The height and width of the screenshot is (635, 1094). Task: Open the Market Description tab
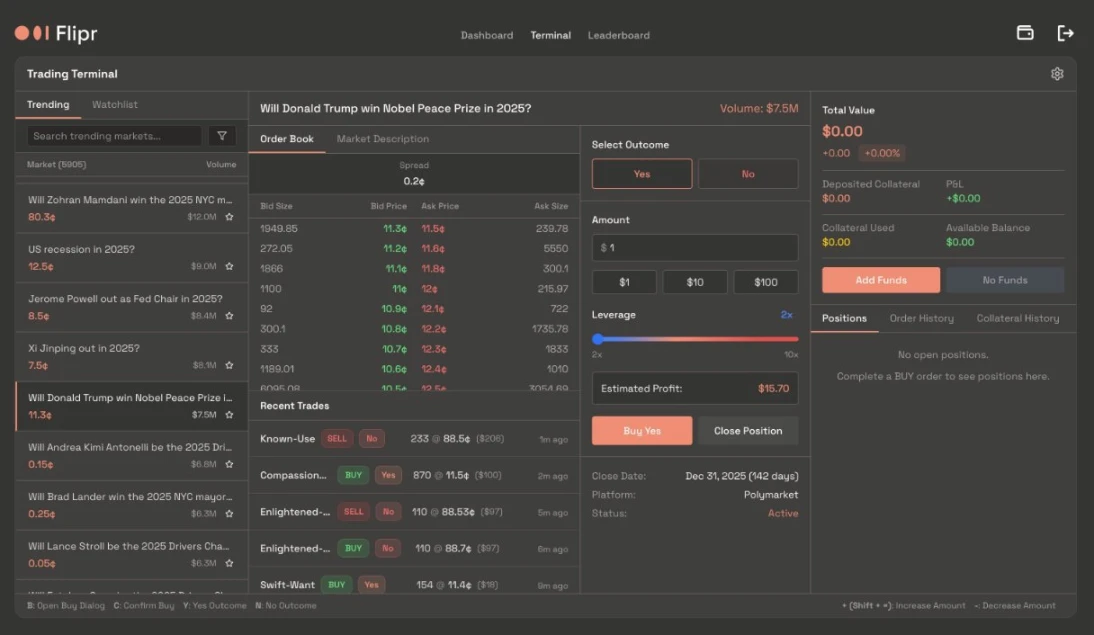(x=382, y=139)
